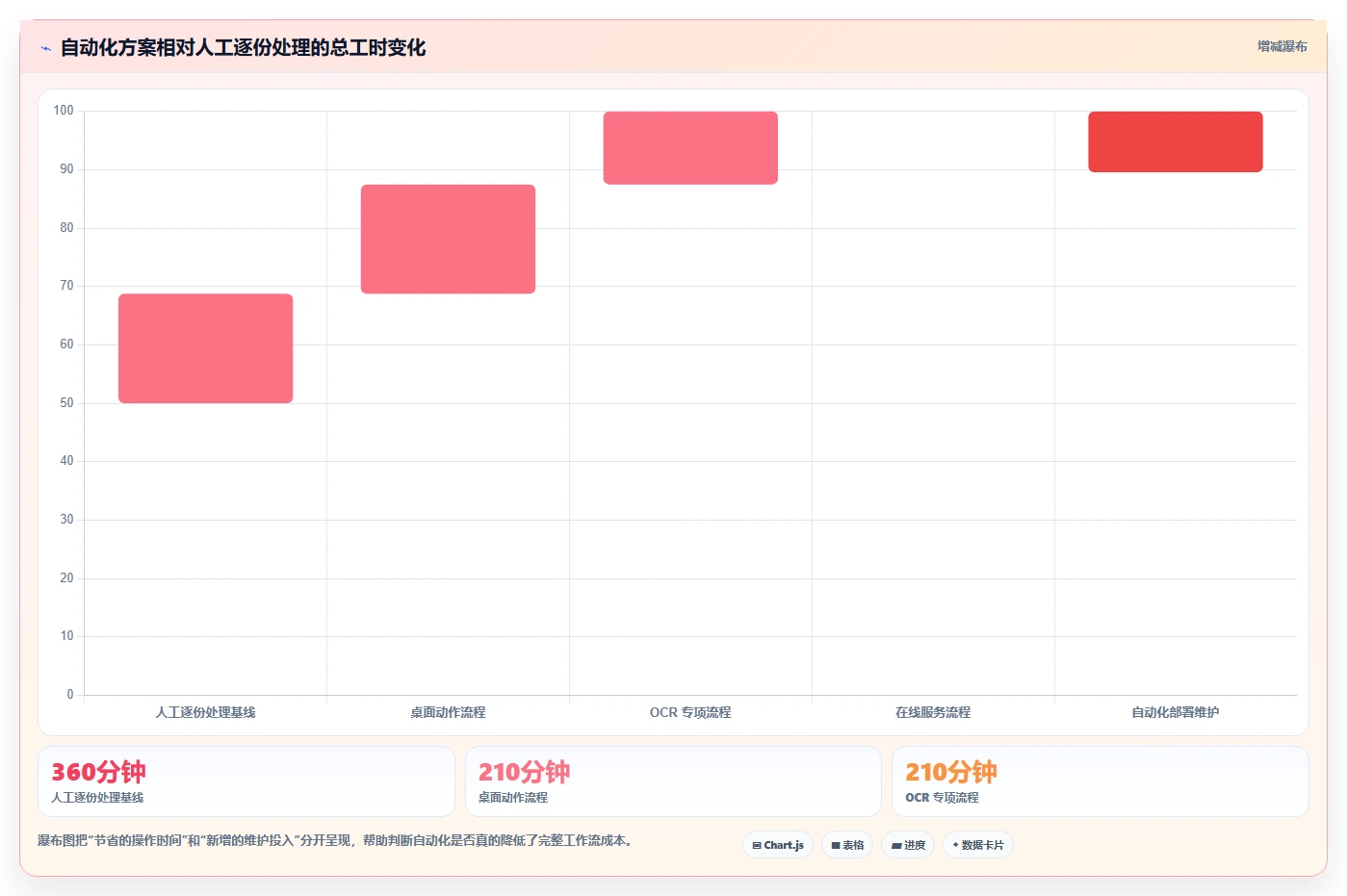Click the lightning icon beside the chart title
The height and width of the screenshot is (896, 1347).
click(45, 48)
